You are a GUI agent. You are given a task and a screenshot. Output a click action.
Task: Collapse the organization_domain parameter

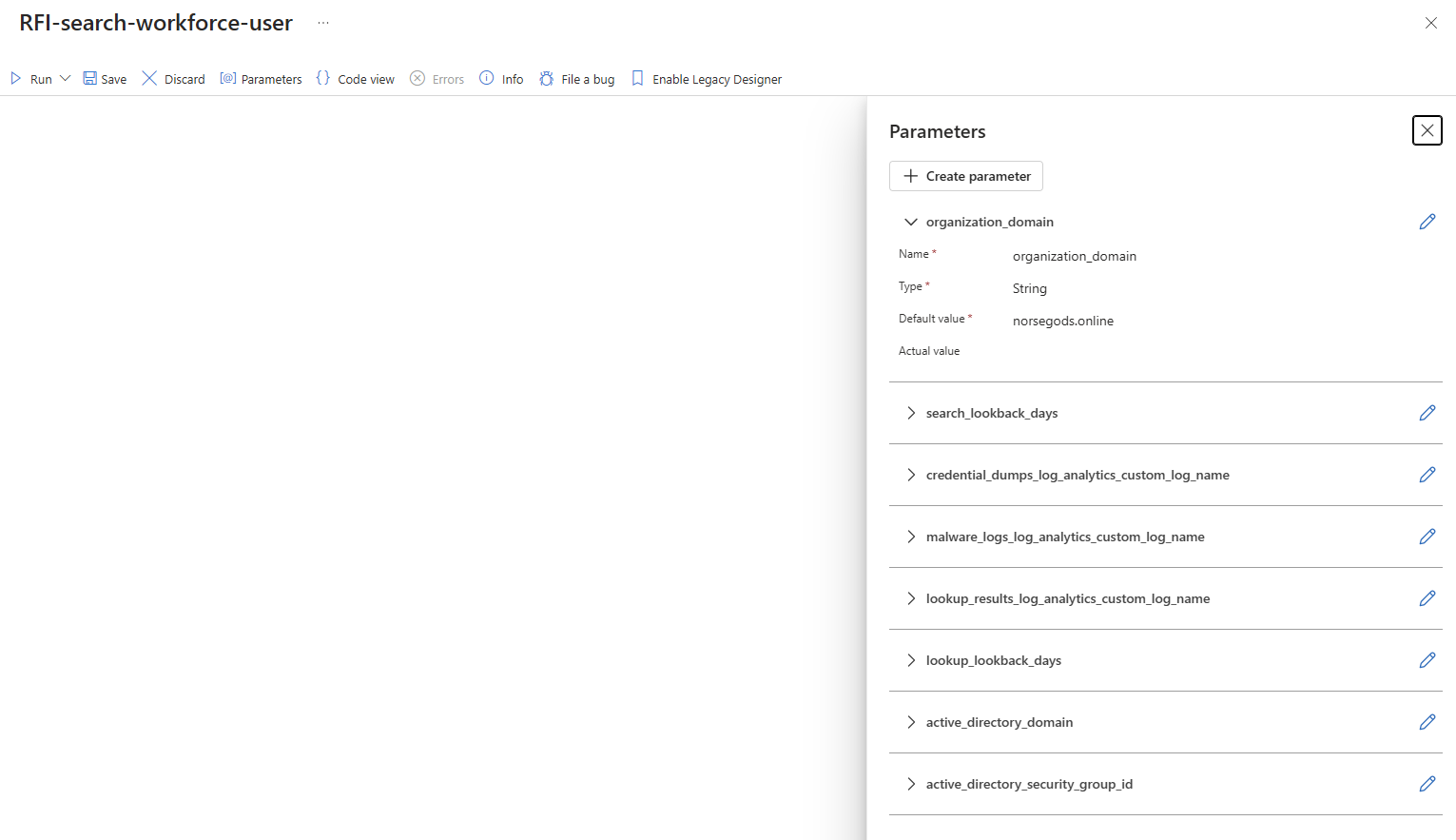[x=911, y=222]
